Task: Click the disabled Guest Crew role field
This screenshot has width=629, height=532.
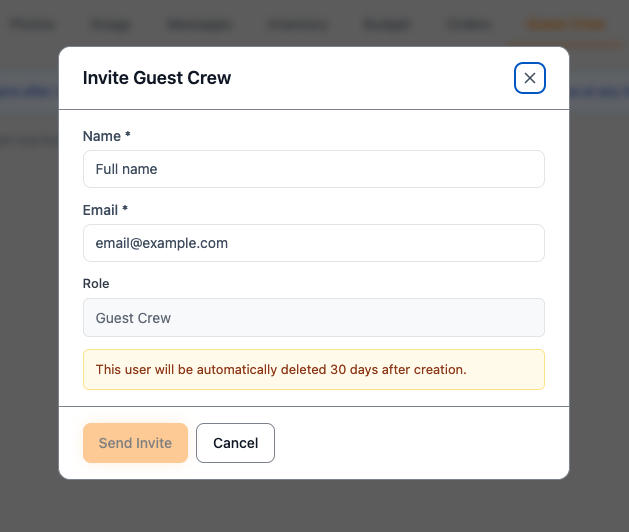Action: tap(314, 317)
